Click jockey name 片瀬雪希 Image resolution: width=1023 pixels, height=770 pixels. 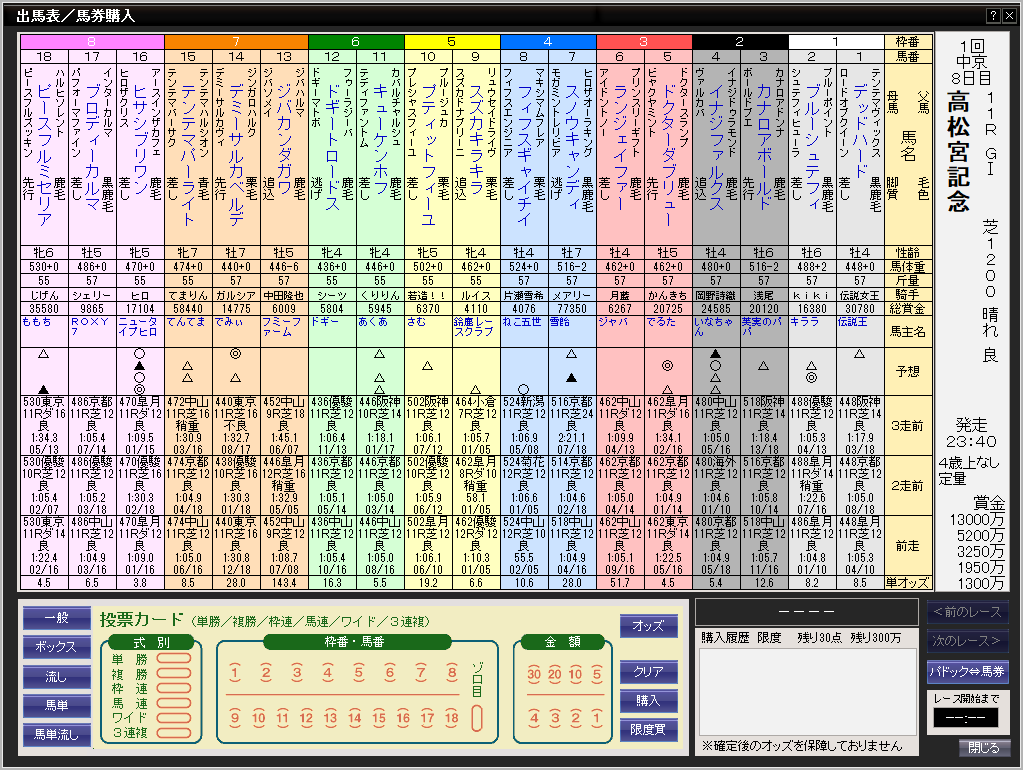[524, 295]
